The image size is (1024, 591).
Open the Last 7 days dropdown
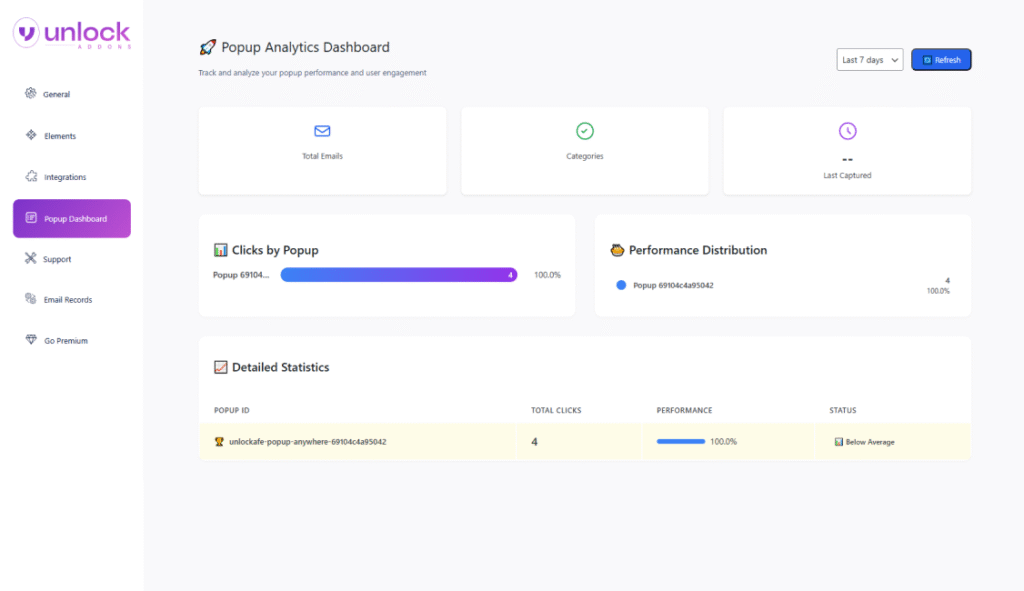pyautogui.click(x=869, y=60)
